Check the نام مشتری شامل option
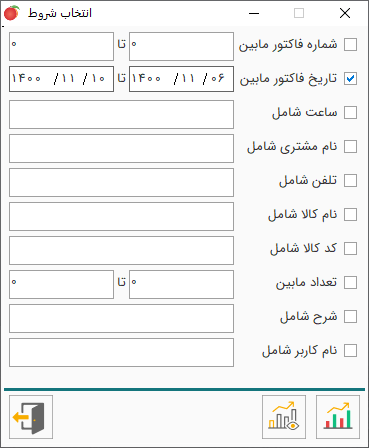369x448 pixels. (350, 146)
